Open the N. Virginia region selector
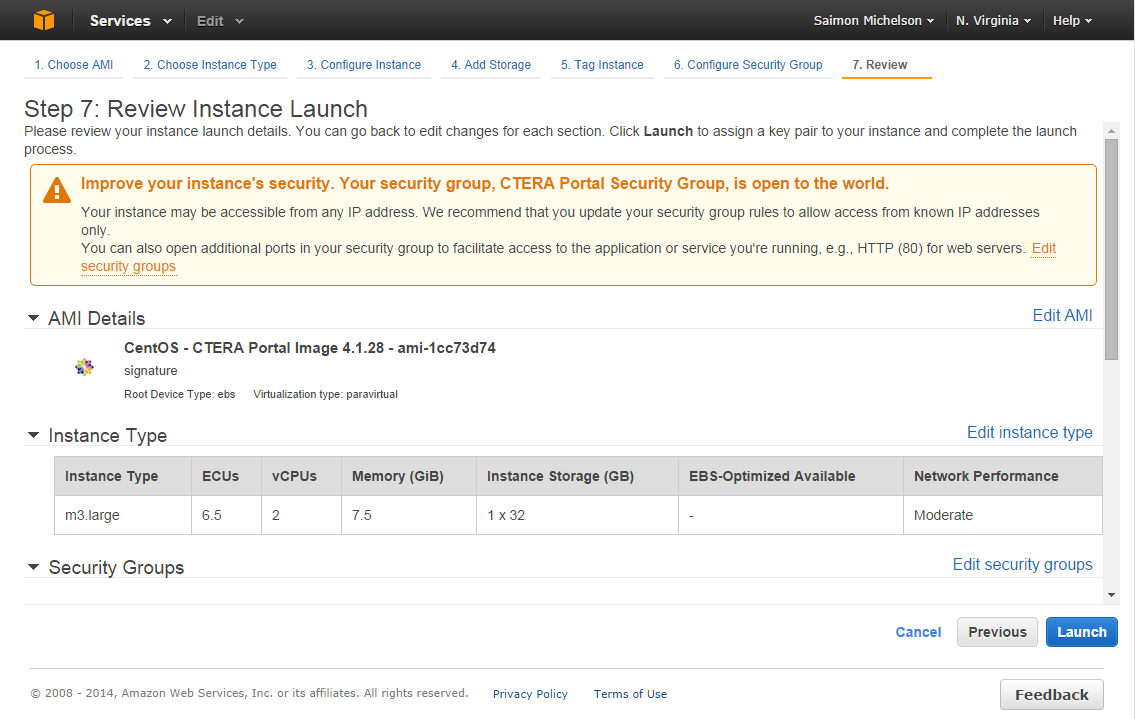The height and width of the screenshot is (719, 1135). [x=993, y=21]
